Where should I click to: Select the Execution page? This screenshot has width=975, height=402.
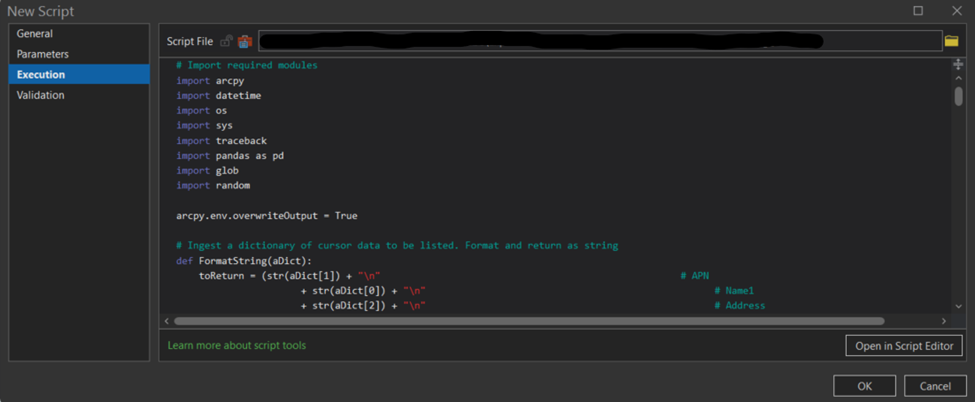(41, 75)
